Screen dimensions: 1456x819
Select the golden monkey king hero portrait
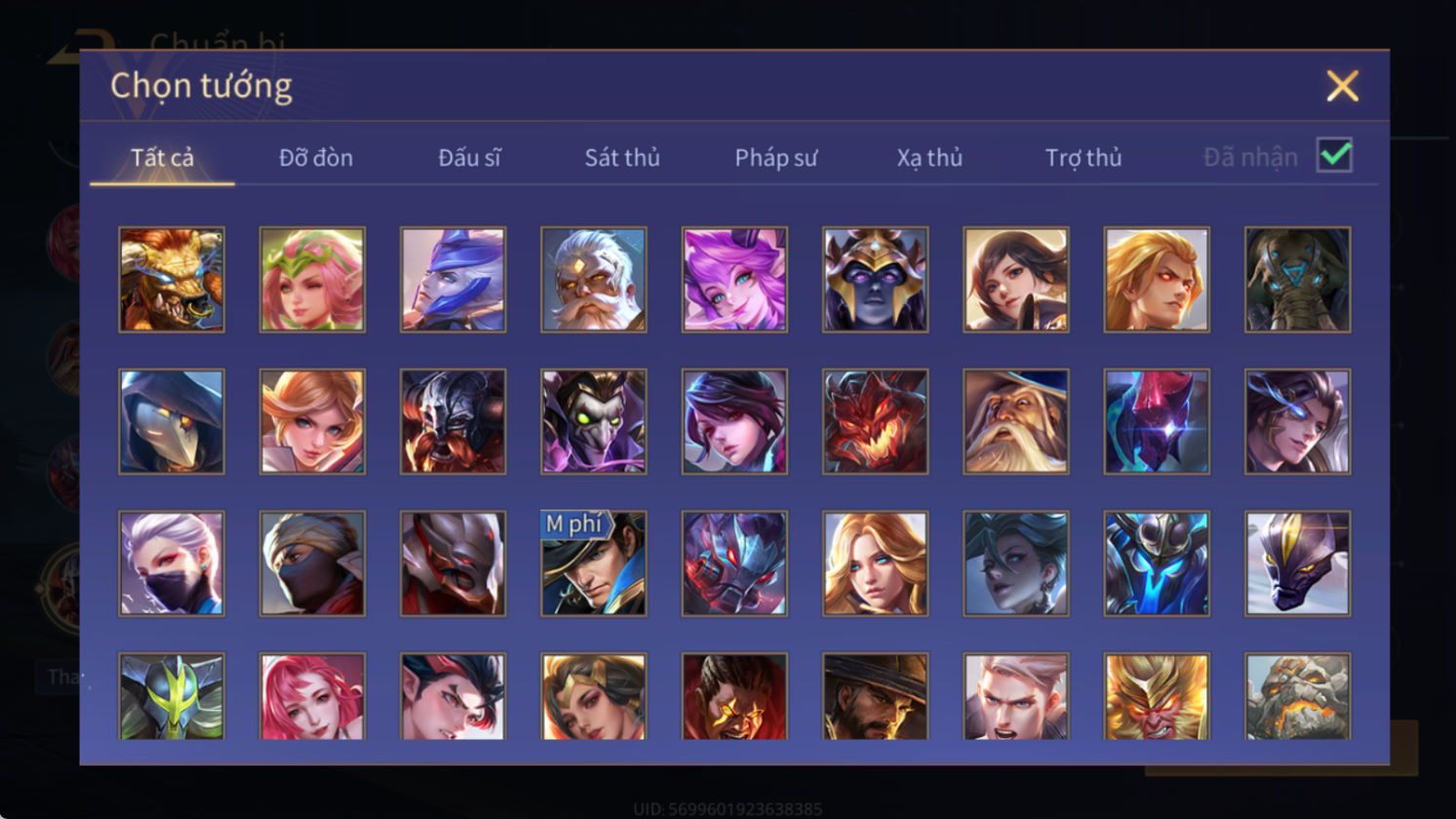1157,696
